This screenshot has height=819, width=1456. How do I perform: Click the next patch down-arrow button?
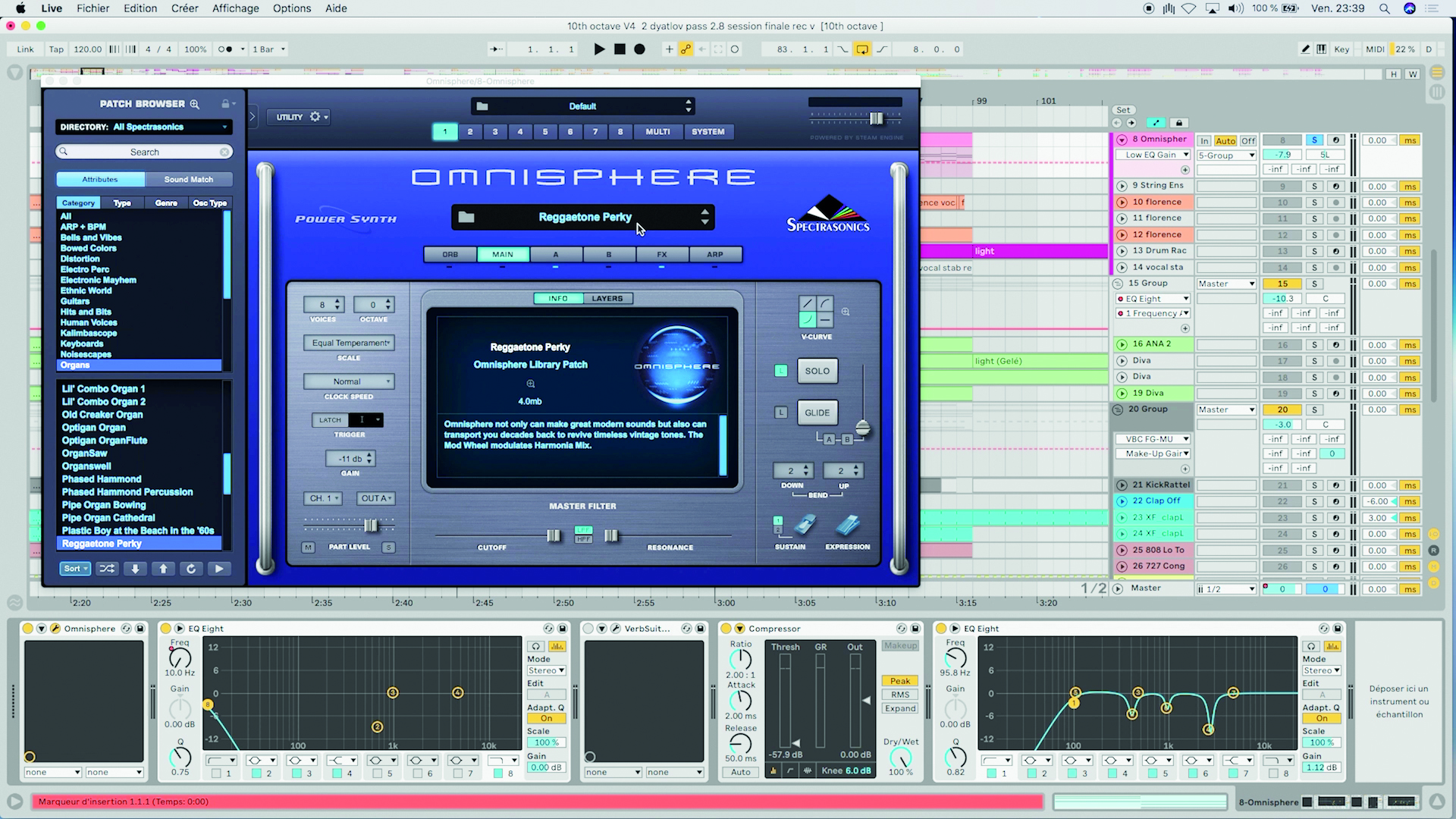[x=135, y=569]
